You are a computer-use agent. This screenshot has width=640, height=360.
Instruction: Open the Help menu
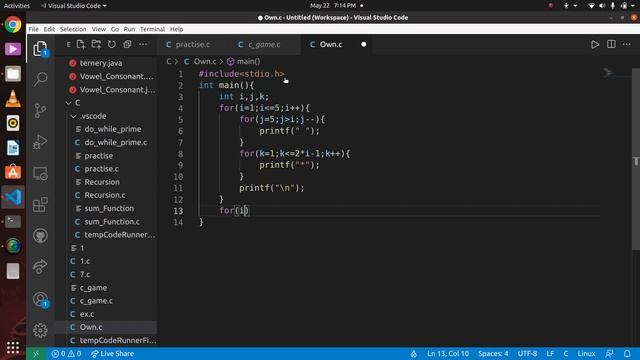pyautogui.click(x=176, y=29)
